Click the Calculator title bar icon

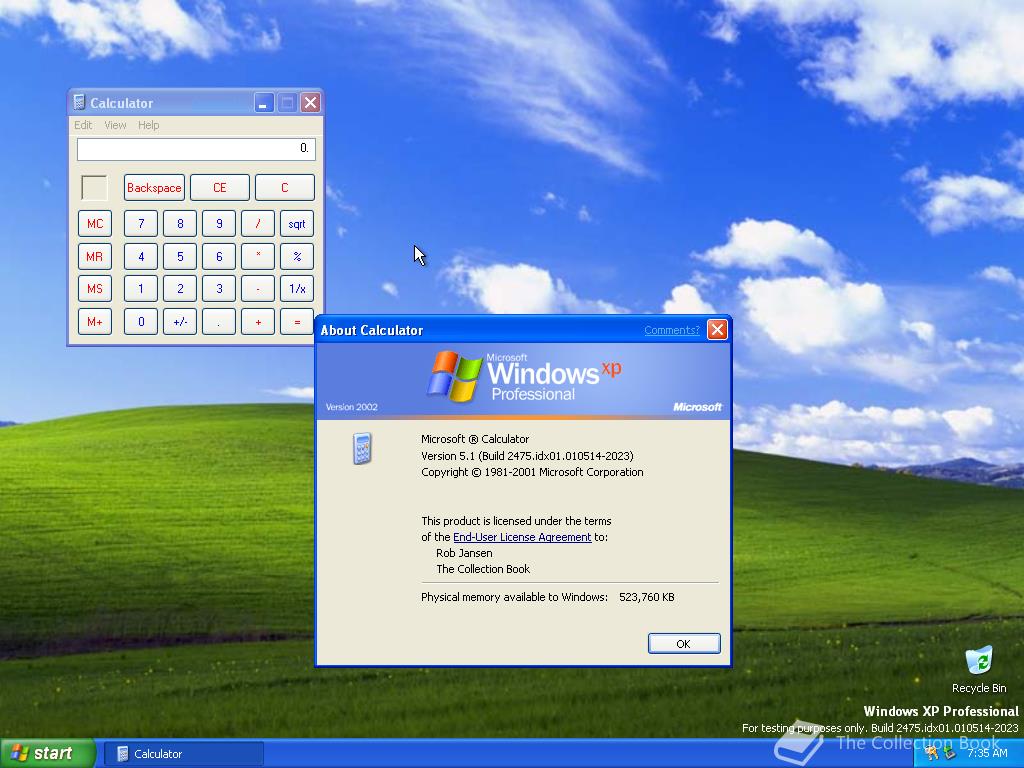[79, 103]
